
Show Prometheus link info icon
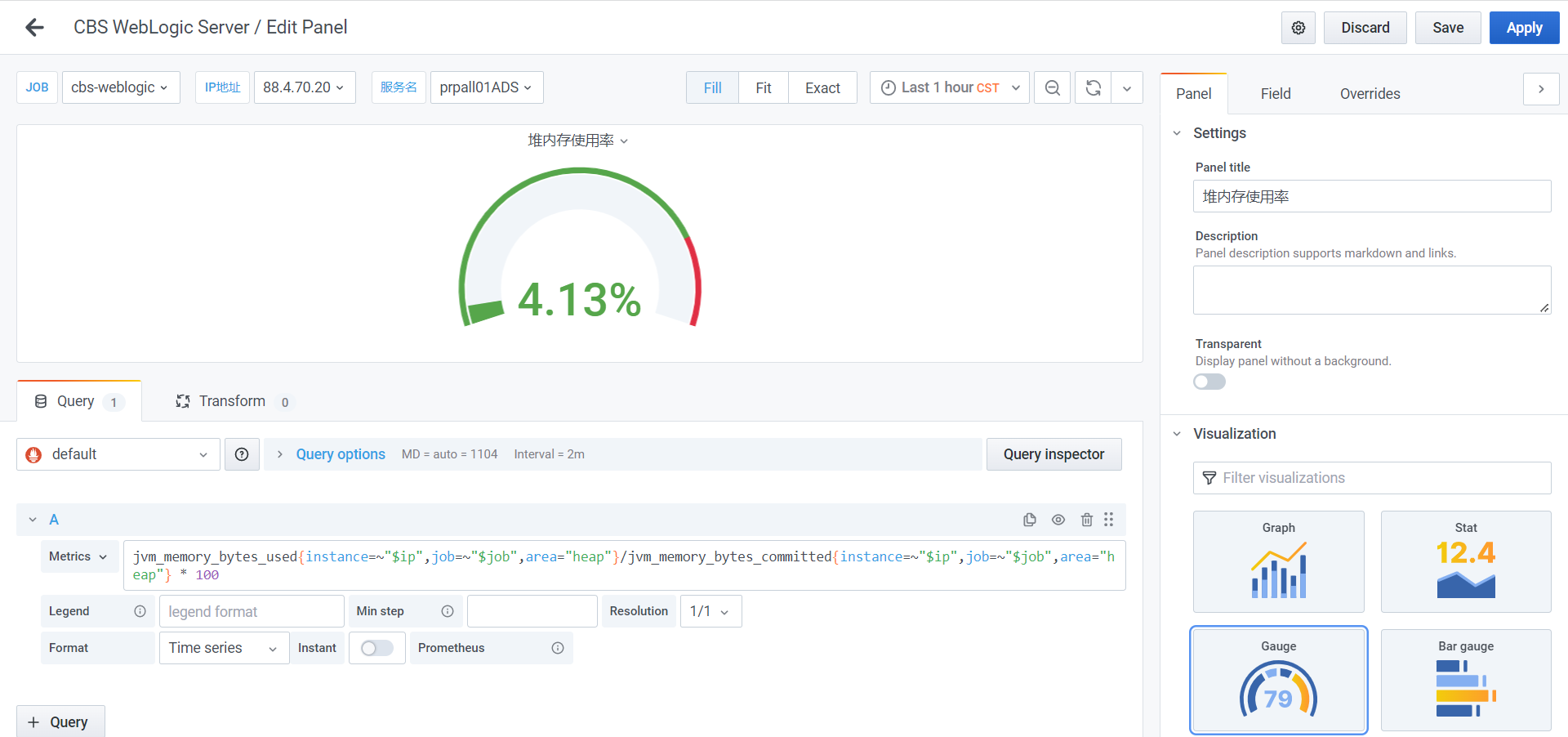point(558,648)
